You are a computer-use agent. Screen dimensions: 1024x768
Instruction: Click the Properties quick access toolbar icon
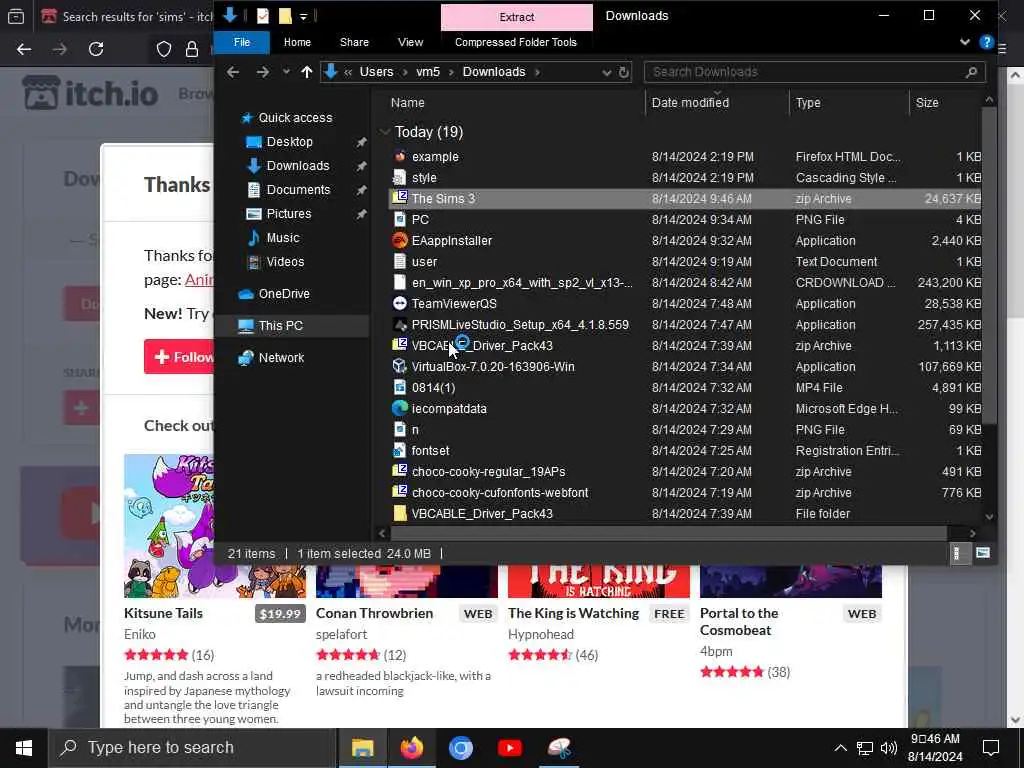(263, 16)
